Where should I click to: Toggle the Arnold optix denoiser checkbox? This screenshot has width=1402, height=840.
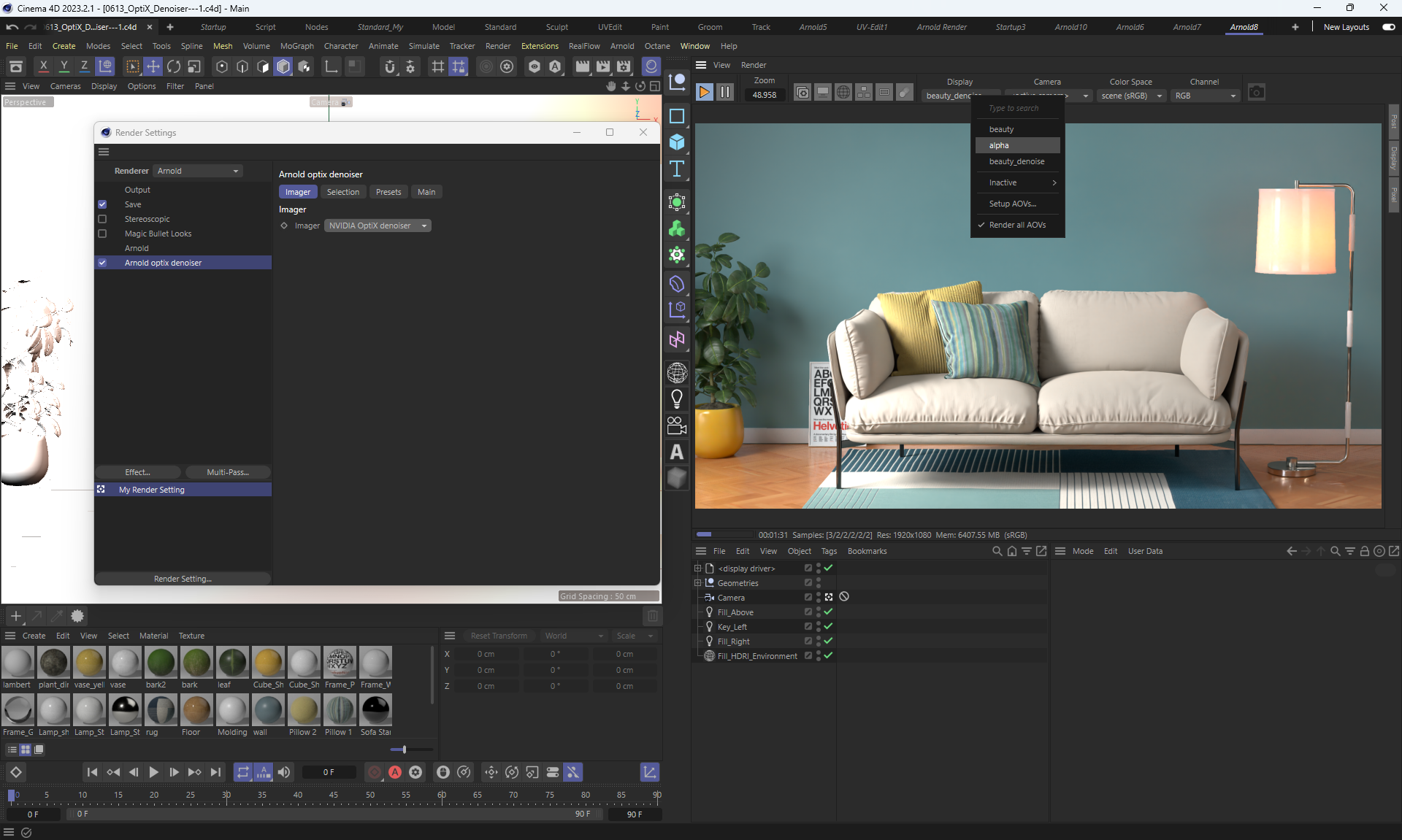click(x=102, y=263)
